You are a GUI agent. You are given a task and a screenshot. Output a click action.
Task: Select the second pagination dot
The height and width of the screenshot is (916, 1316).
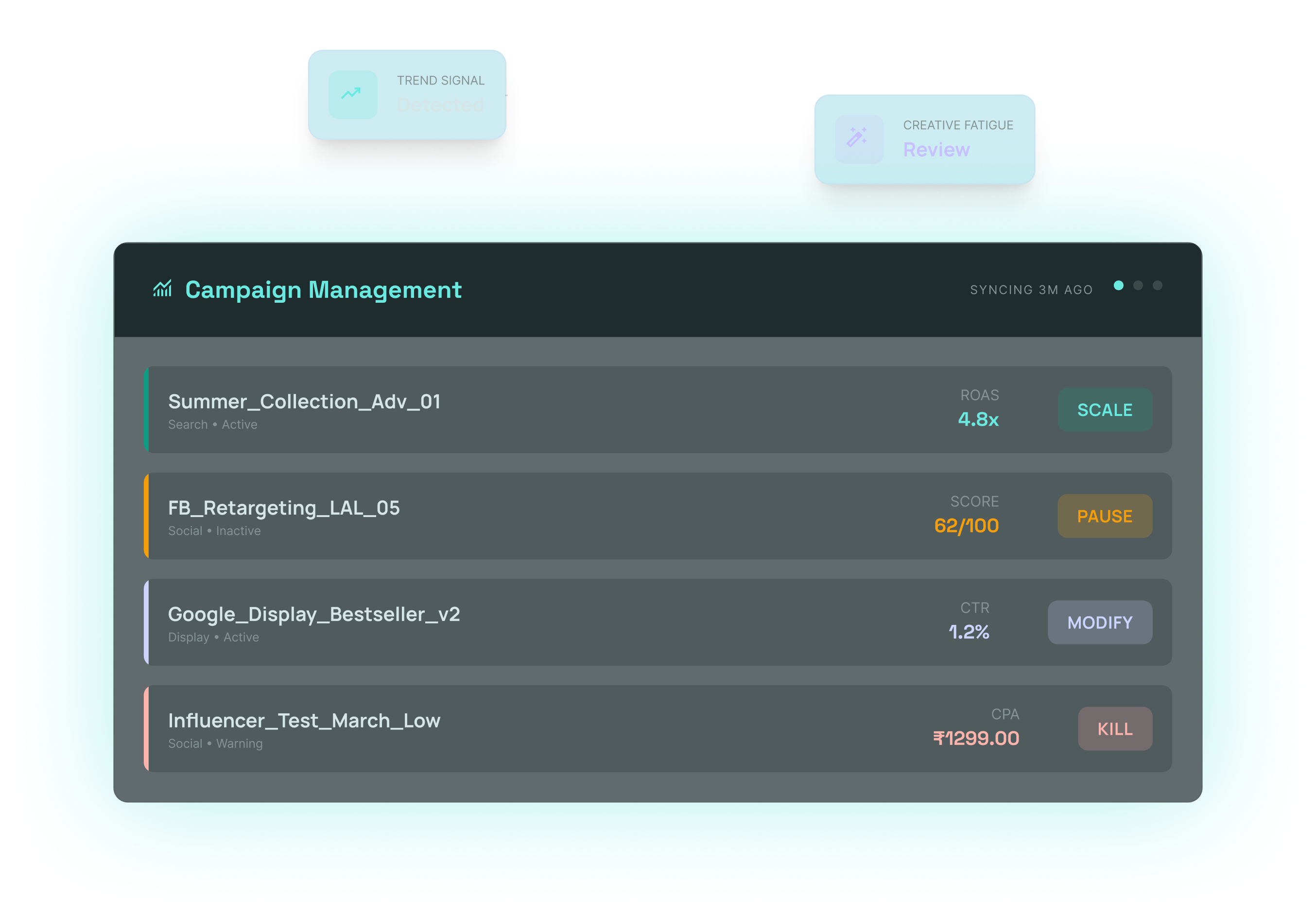(1138, 285)
